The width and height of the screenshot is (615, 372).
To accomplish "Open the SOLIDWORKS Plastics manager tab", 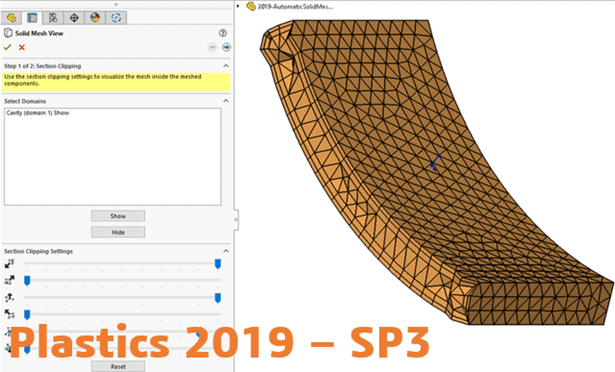I will pyautogui.click(x=116, y=18).
